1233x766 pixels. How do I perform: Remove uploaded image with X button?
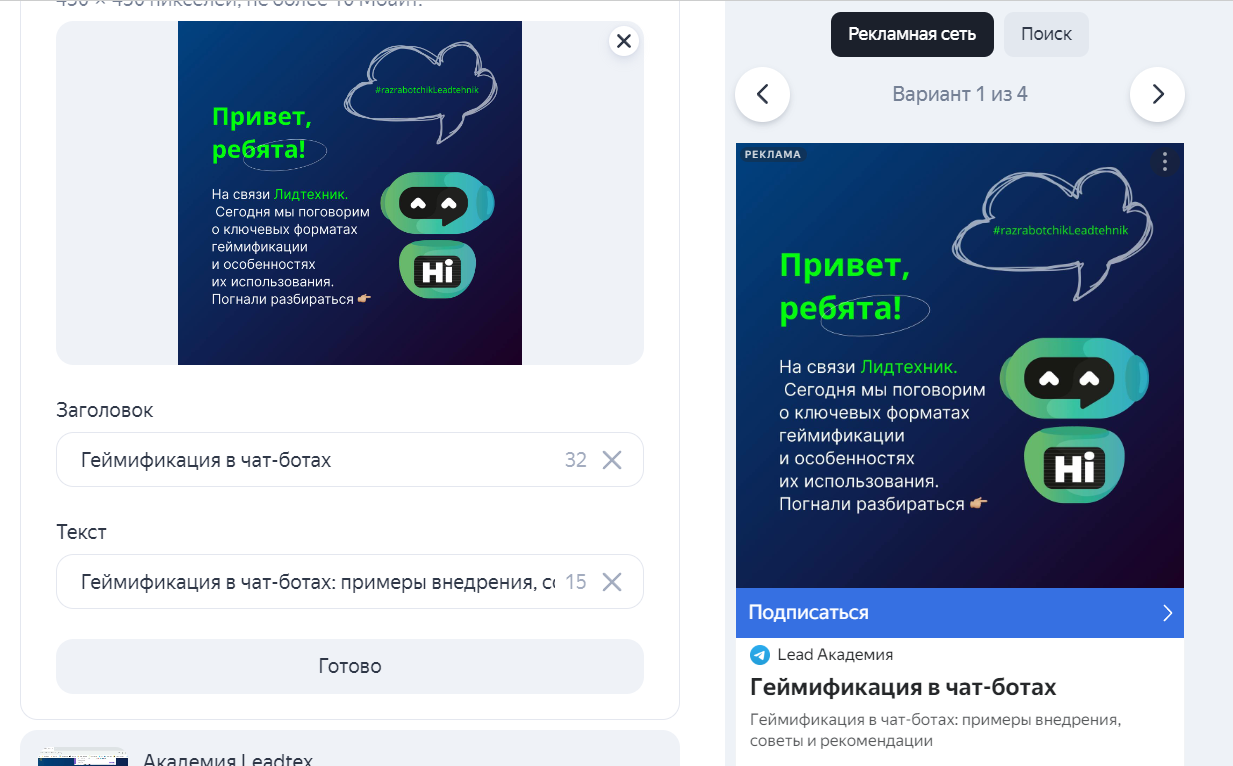pyautogui.click(x=624, y=41)
